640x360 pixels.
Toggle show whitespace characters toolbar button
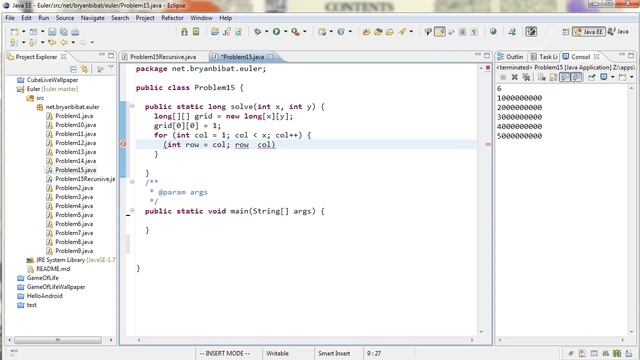[474, 31]
